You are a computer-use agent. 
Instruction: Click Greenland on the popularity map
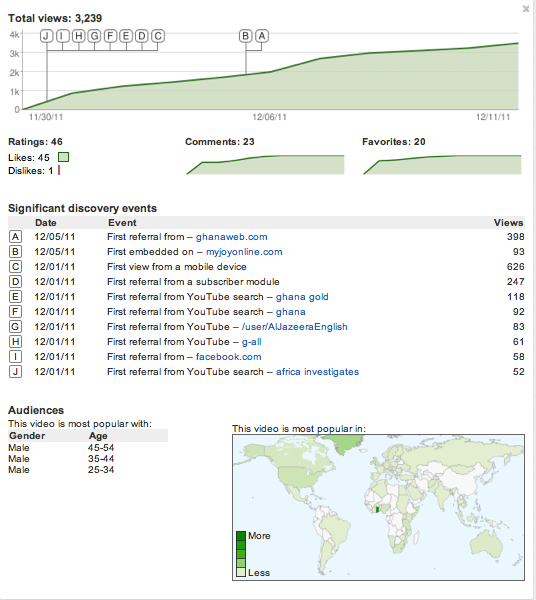click(342, 445)
